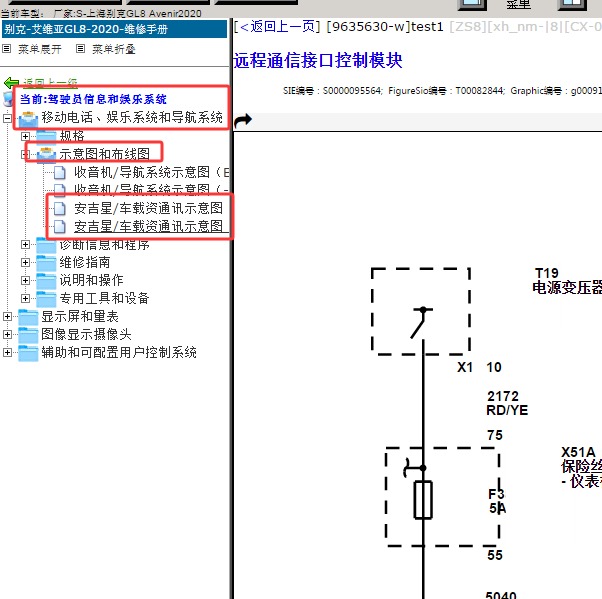Click 菜单展开 to expand all menus
602x599 pixels.
(x=40, y=49)
